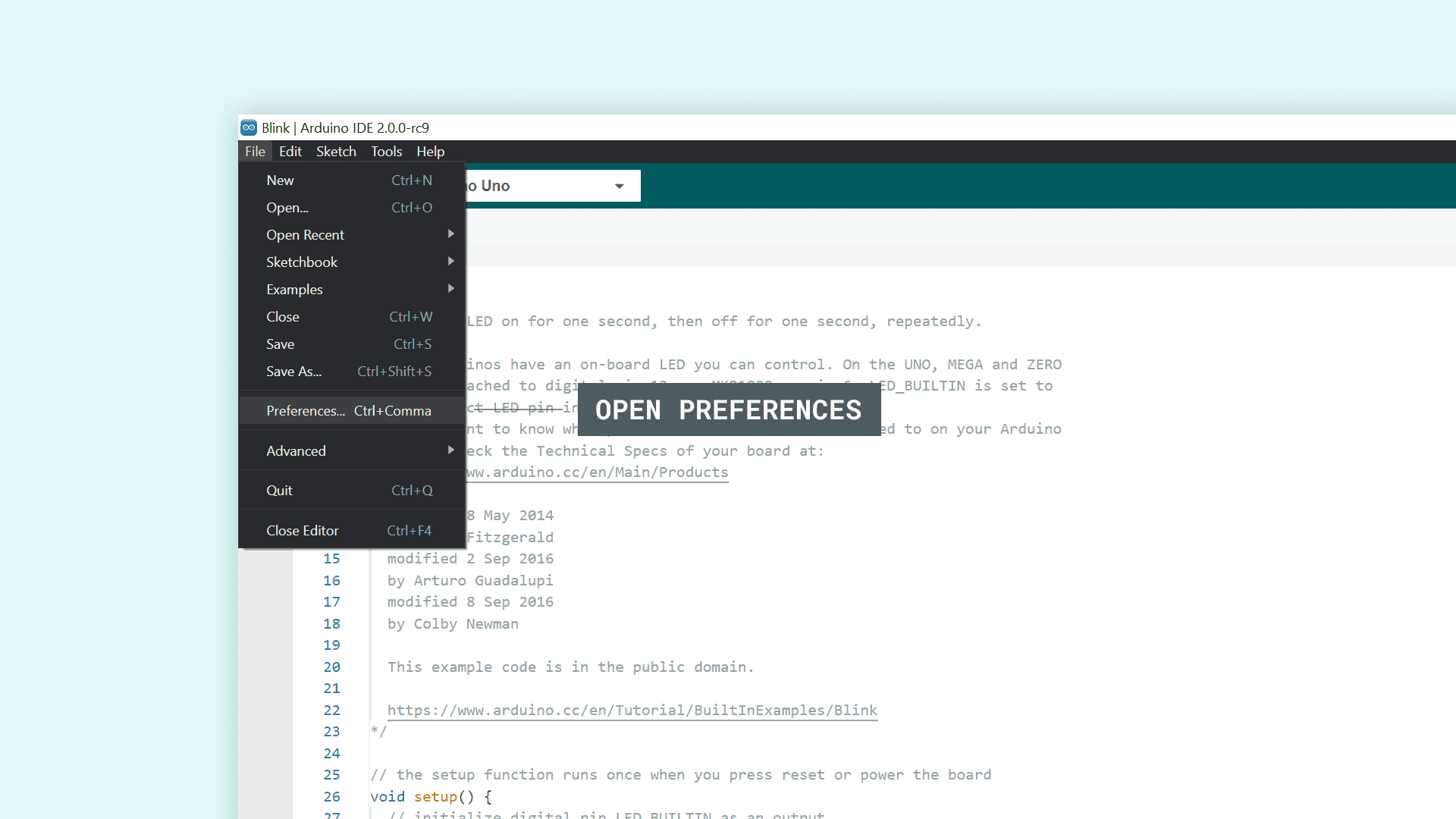Image resolution: width=1456 pixels, height=819 pixels.
Task: Open the board selector dropdown arrow
Action: [x=619, y=186]
